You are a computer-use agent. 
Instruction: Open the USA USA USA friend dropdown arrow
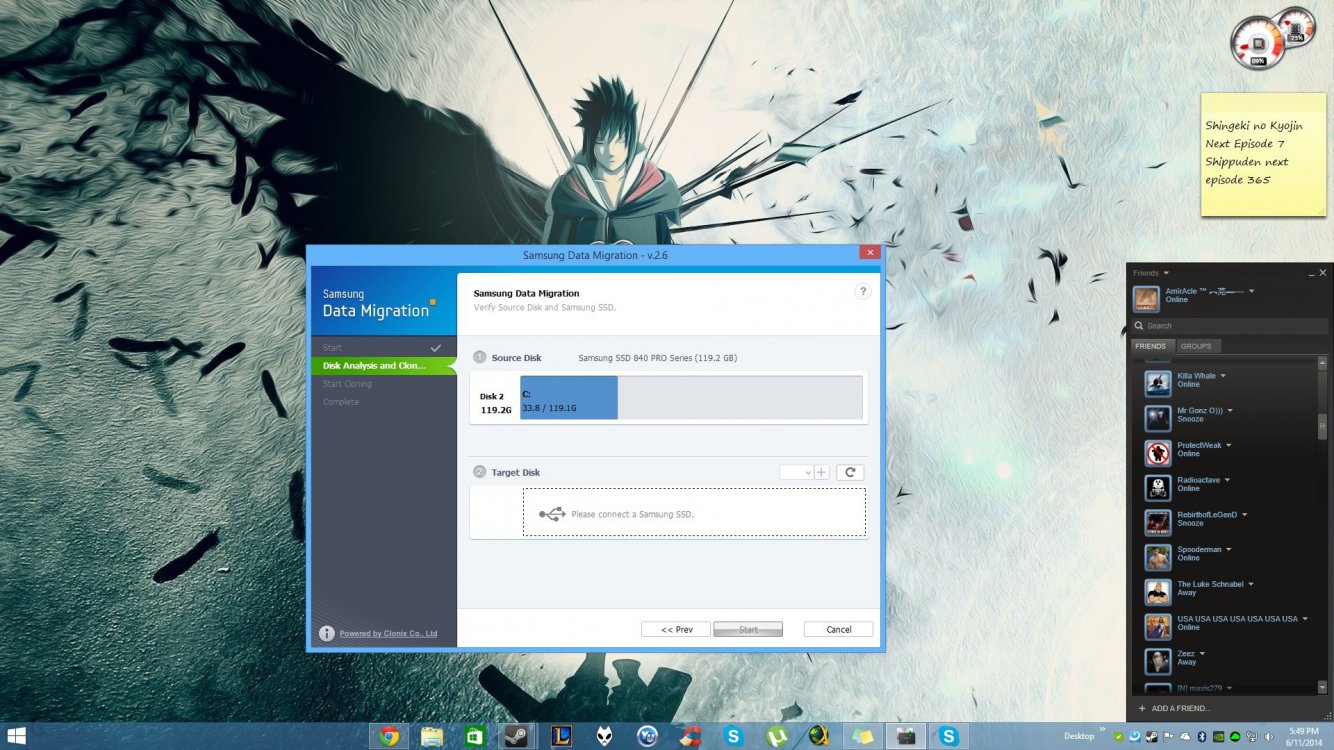pyautogui.click(x=1305, y=618)
